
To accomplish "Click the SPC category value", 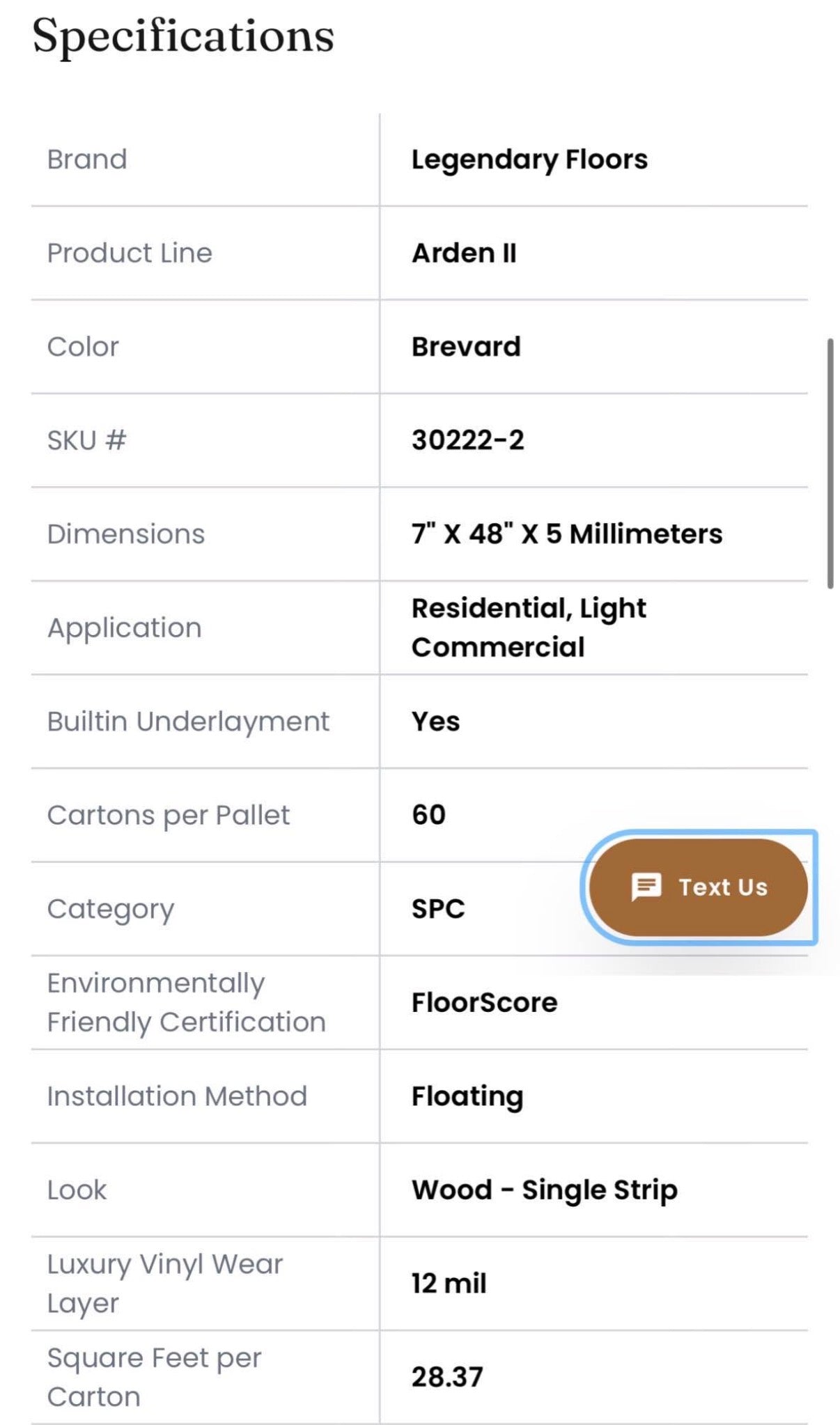I will click(x=437, y=909).
